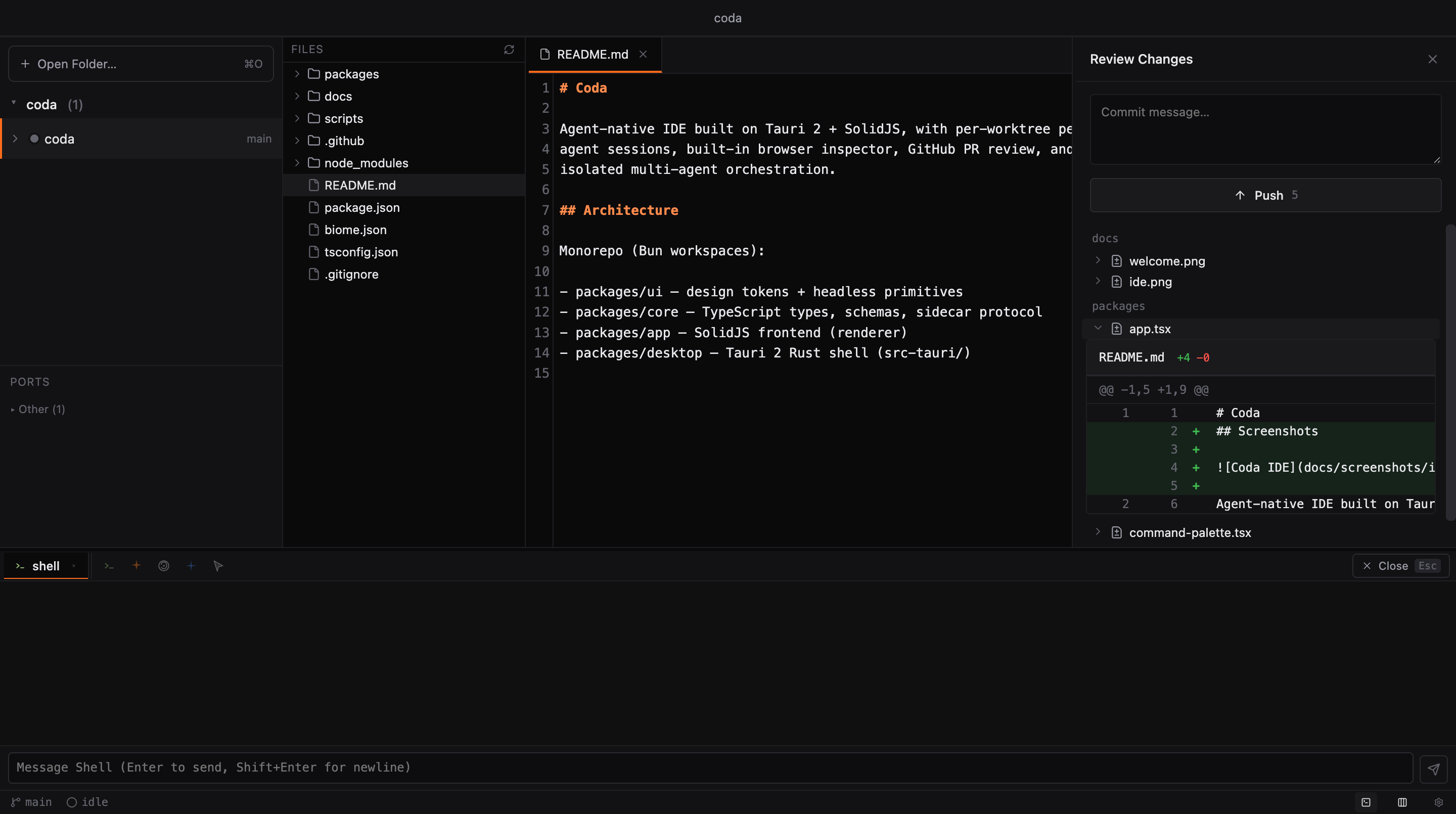The width and height of the screenshot is (1456, 814).
Task: Click the PORTS section header
Action: coord(29,382)
